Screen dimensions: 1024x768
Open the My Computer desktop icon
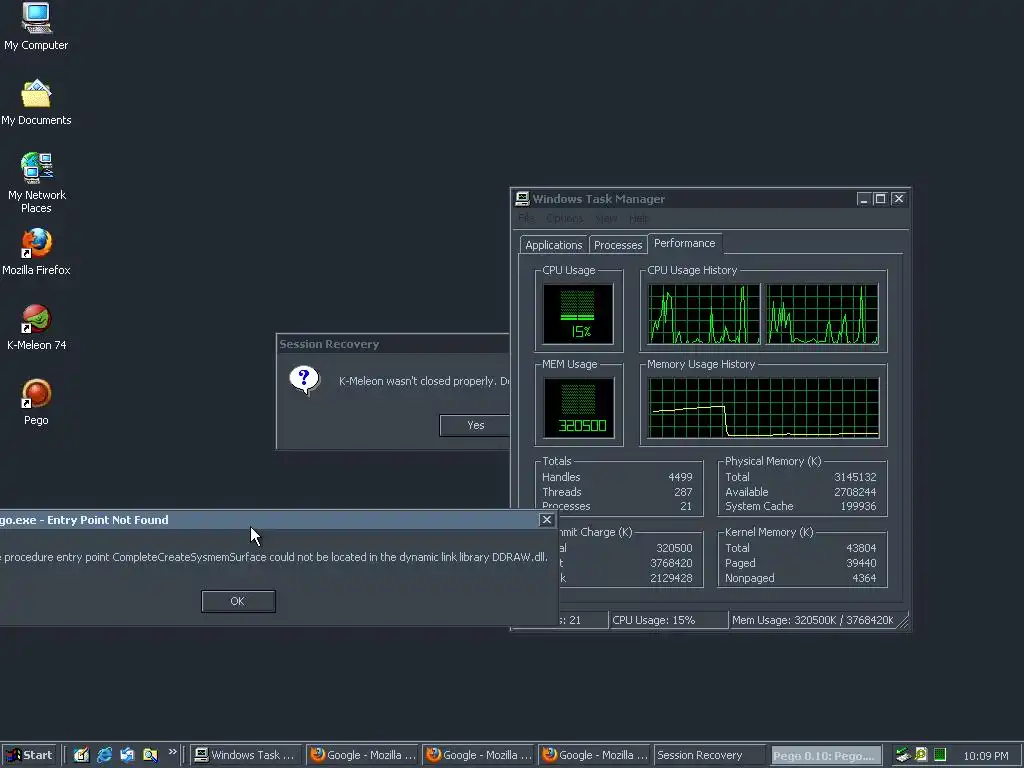point(36,26)
